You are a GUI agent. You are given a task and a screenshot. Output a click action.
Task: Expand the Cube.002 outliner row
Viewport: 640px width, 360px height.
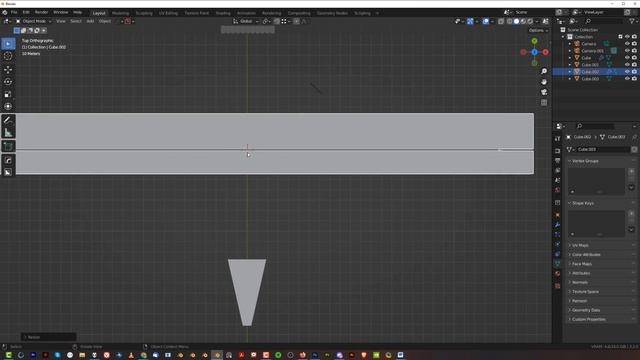tap(570, 72)
